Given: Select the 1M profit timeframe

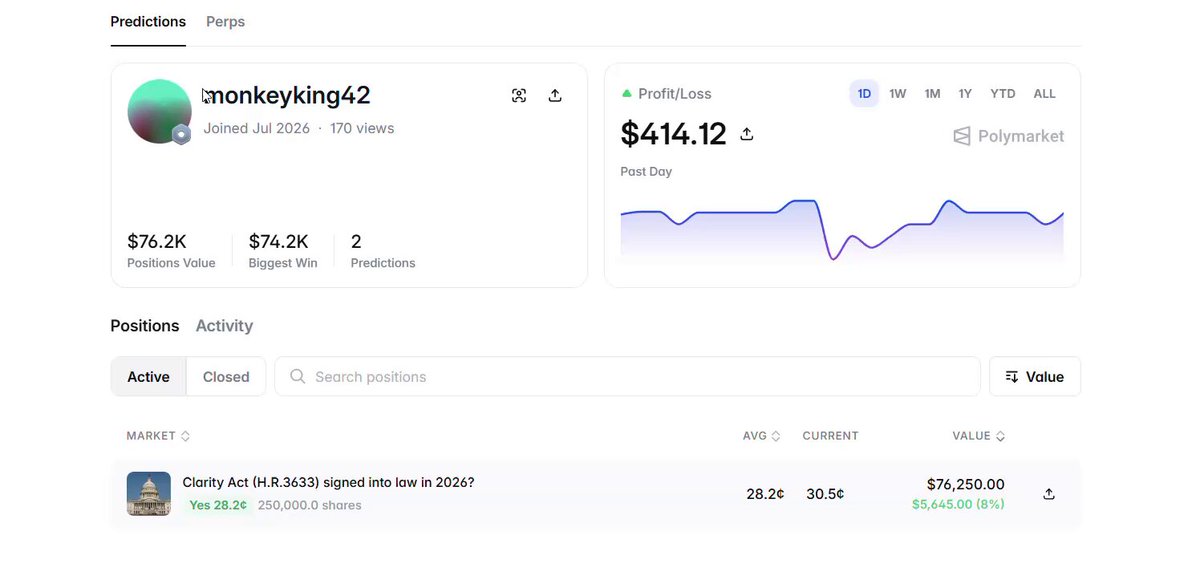Looking at the screenshot, I should point(932,94).
